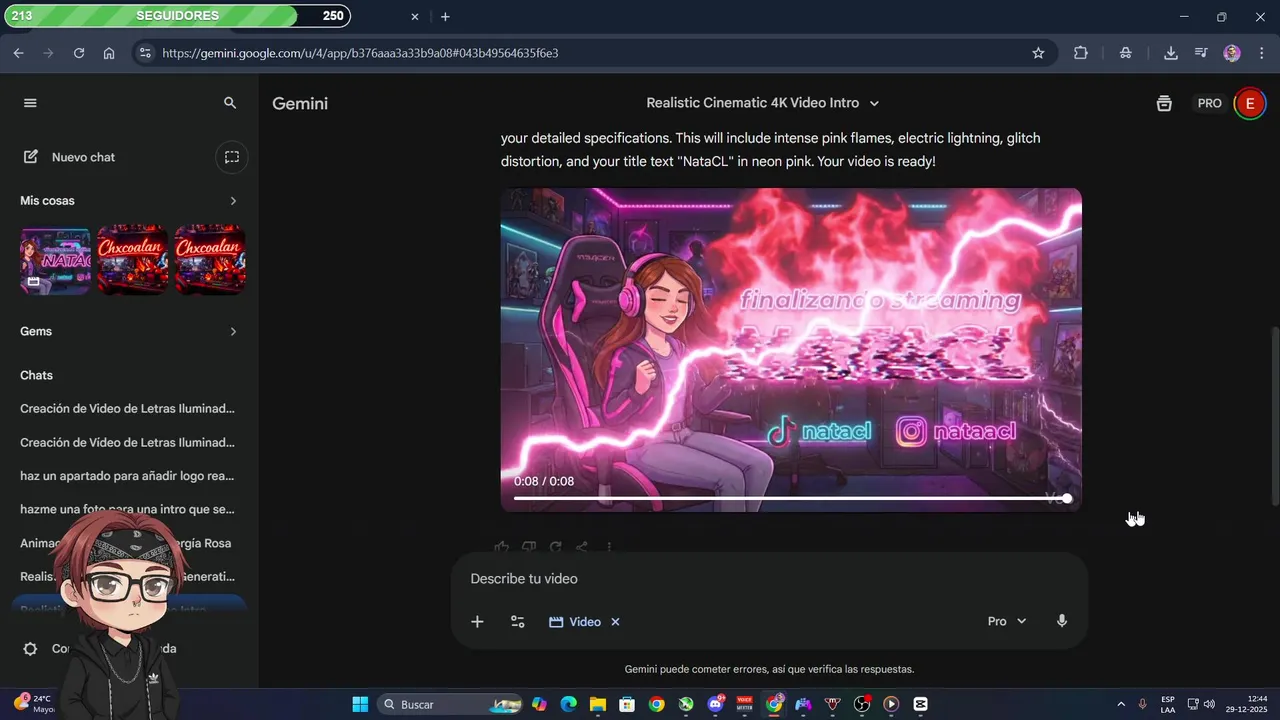Remove the Video tool chip with its X
This screenshot has height=720, width=1280.
(x=615, y=622)
